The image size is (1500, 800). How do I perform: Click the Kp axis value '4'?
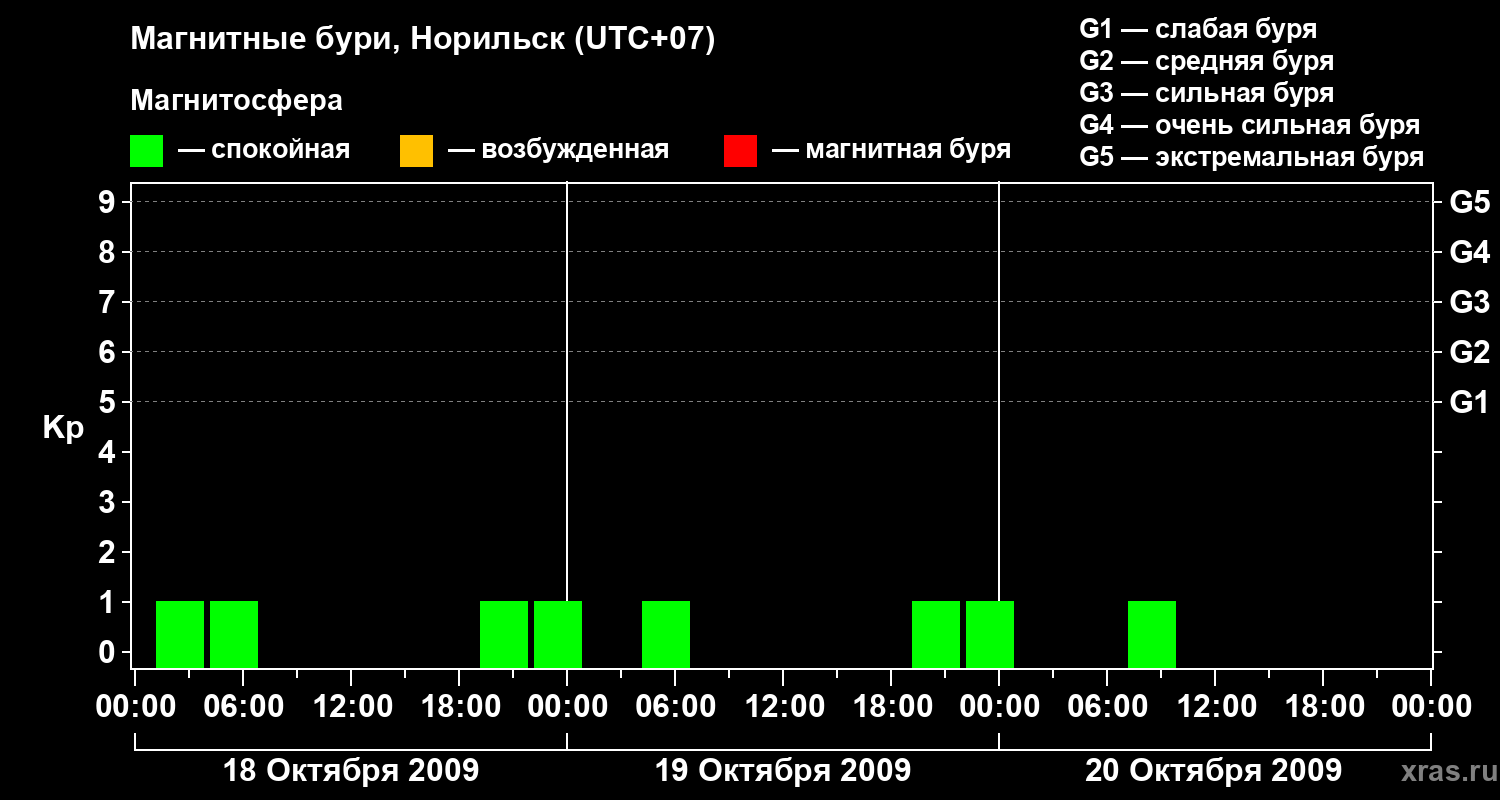107,452
